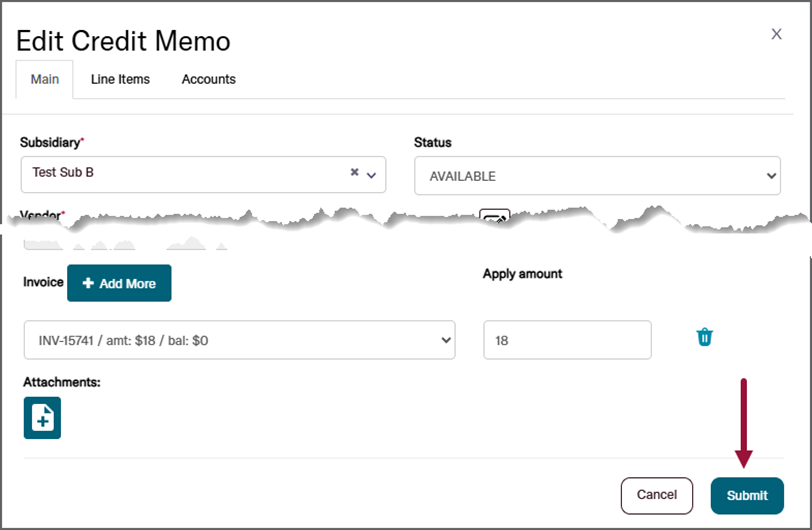812x530 pixels.
Task: Click the invoice dropdown's chevron arrow
Action: tap(446, 340)
